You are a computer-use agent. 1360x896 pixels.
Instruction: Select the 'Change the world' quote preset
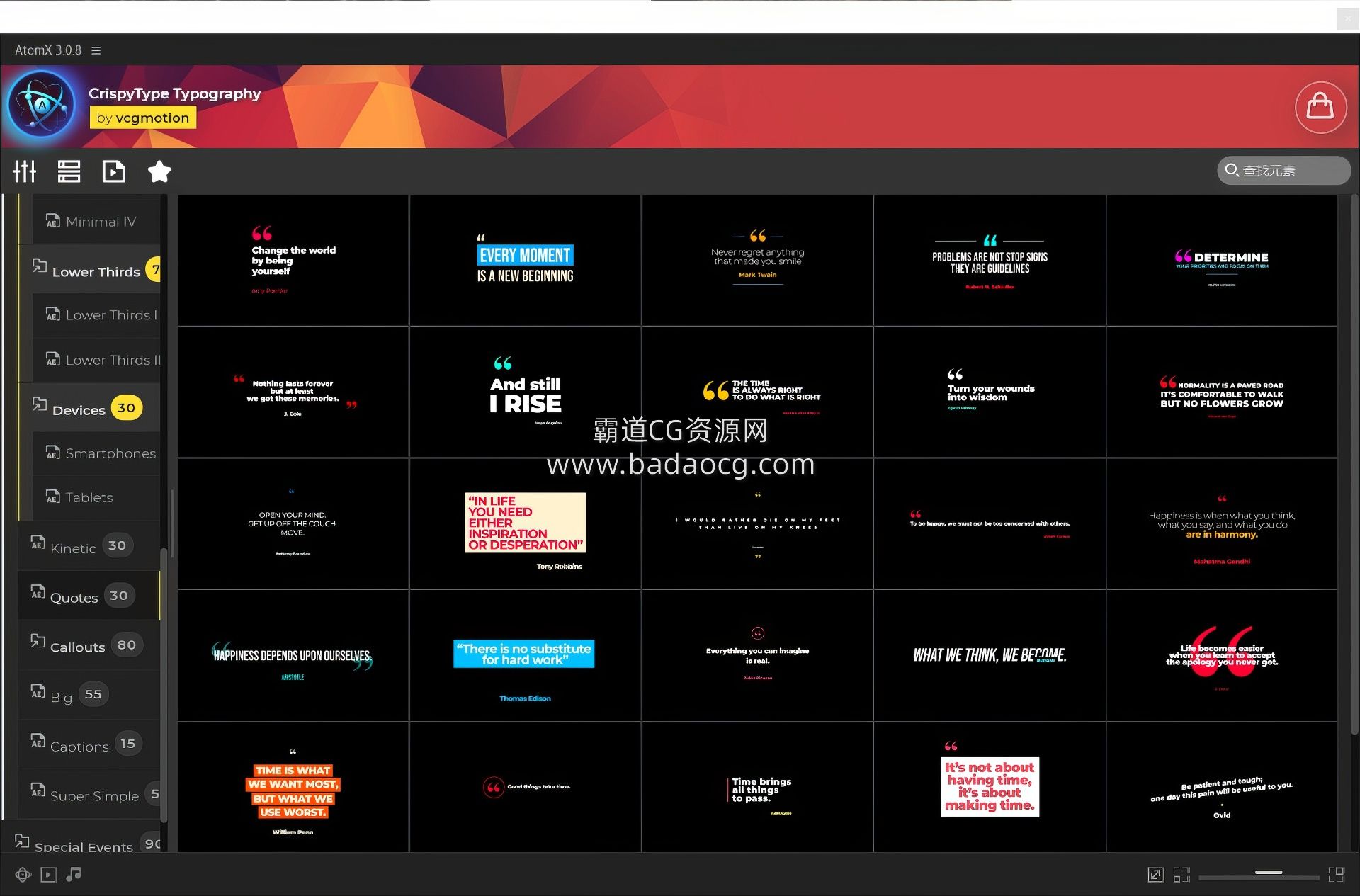(293, 261)
